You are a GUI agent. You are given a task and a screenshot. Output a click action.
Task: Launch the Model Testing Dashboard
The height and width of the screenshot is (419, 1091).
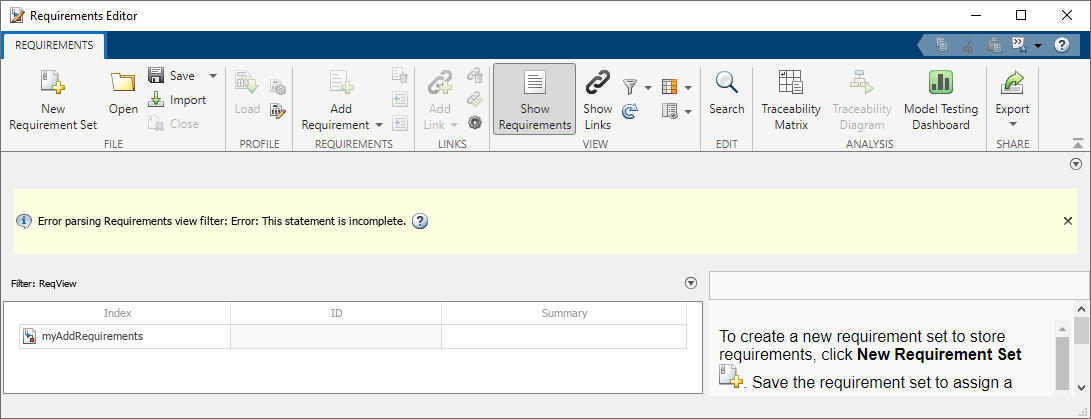coord(941,100)
